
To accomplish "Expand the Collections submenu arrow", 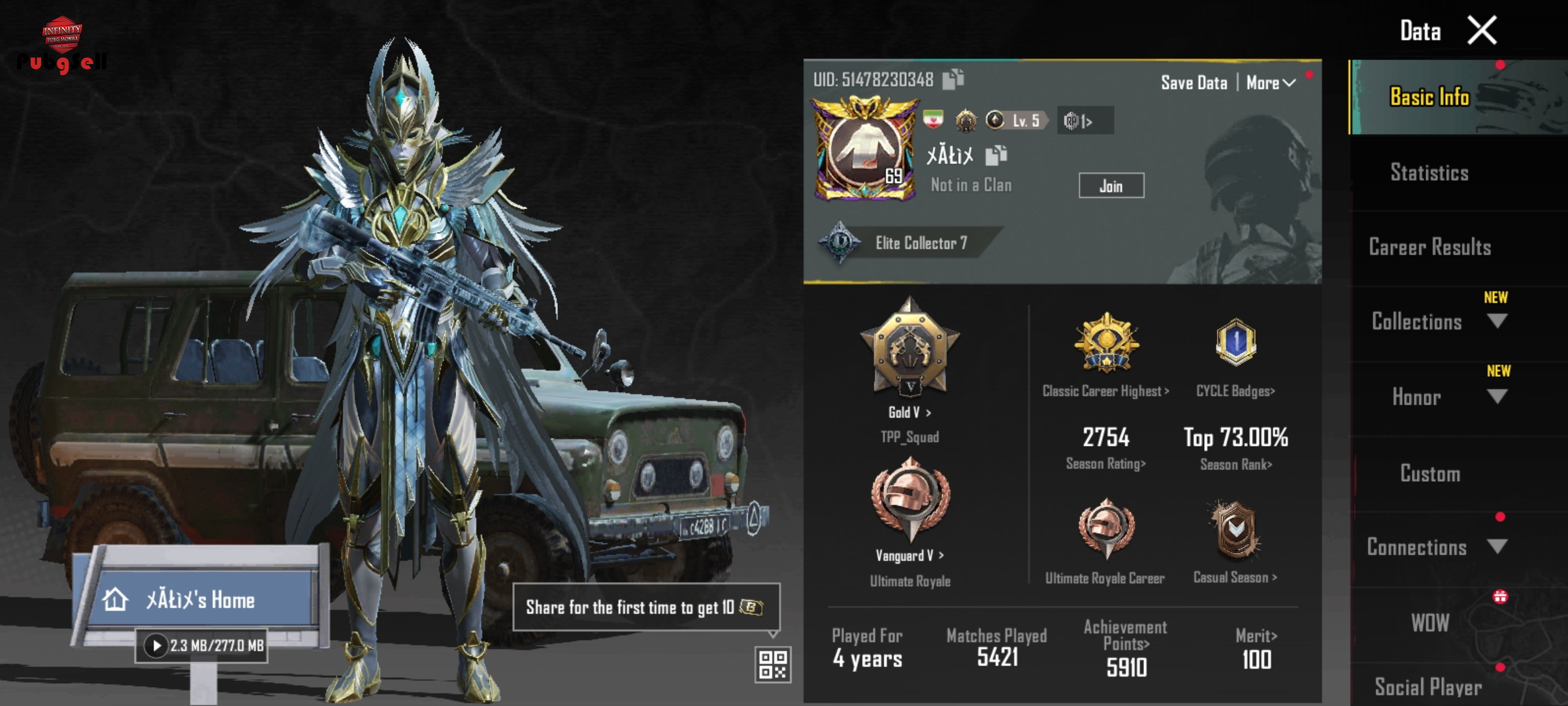I will point(1497,321).
